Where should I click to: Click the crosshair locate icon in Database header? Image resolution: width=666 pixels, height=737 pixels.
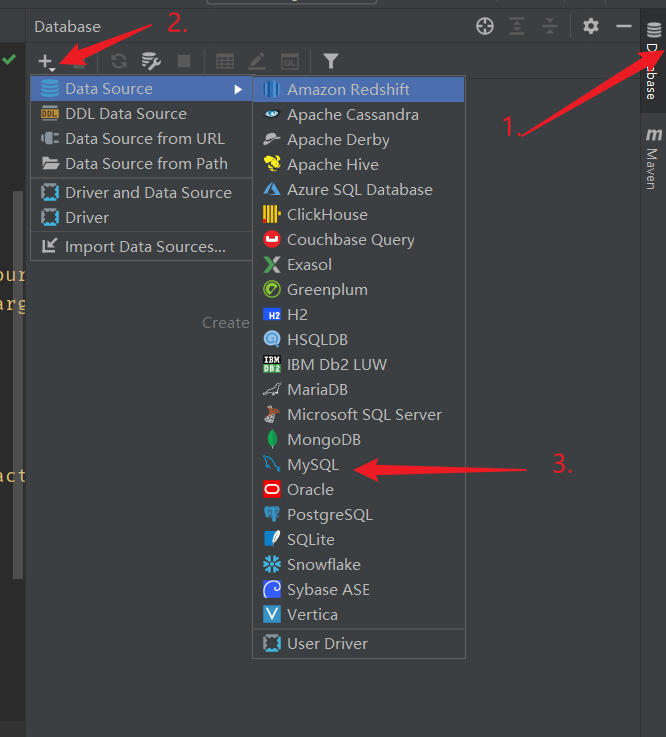(485, 26)
